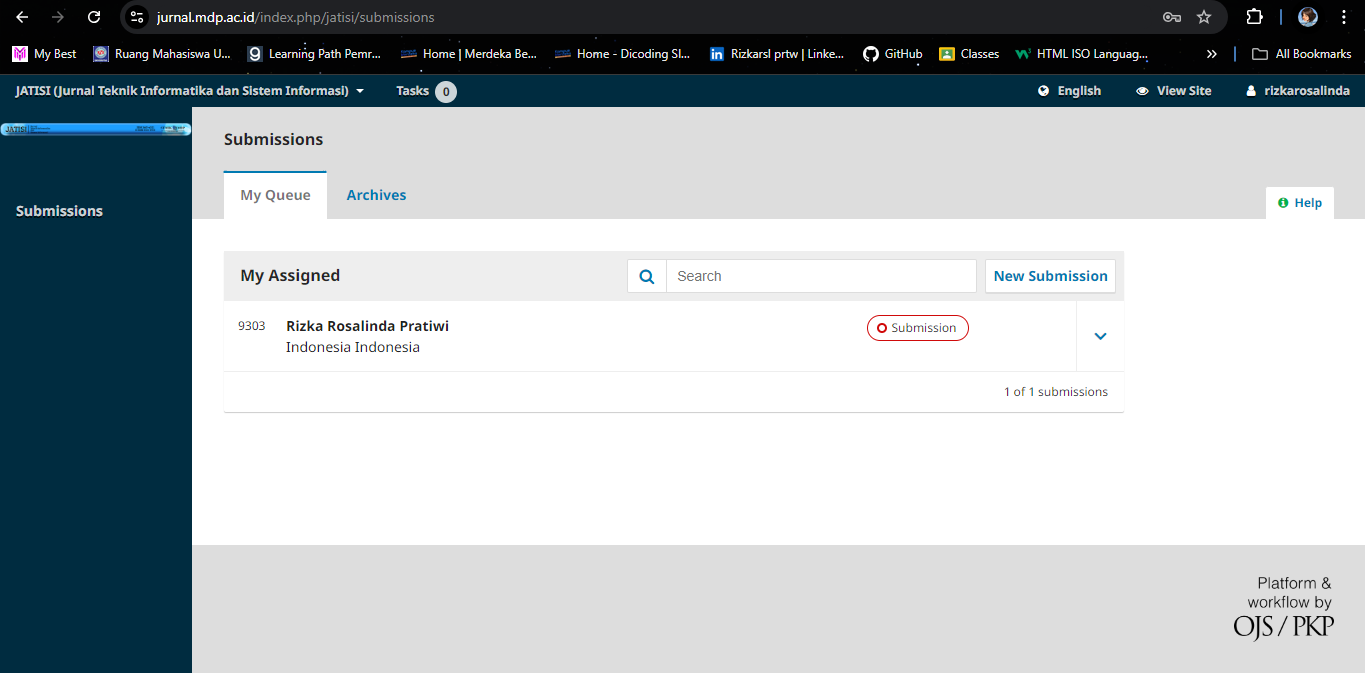Open the Chrome three-dot menu
Screen dimensions: 1365x673
click(x=1343, y=17)
